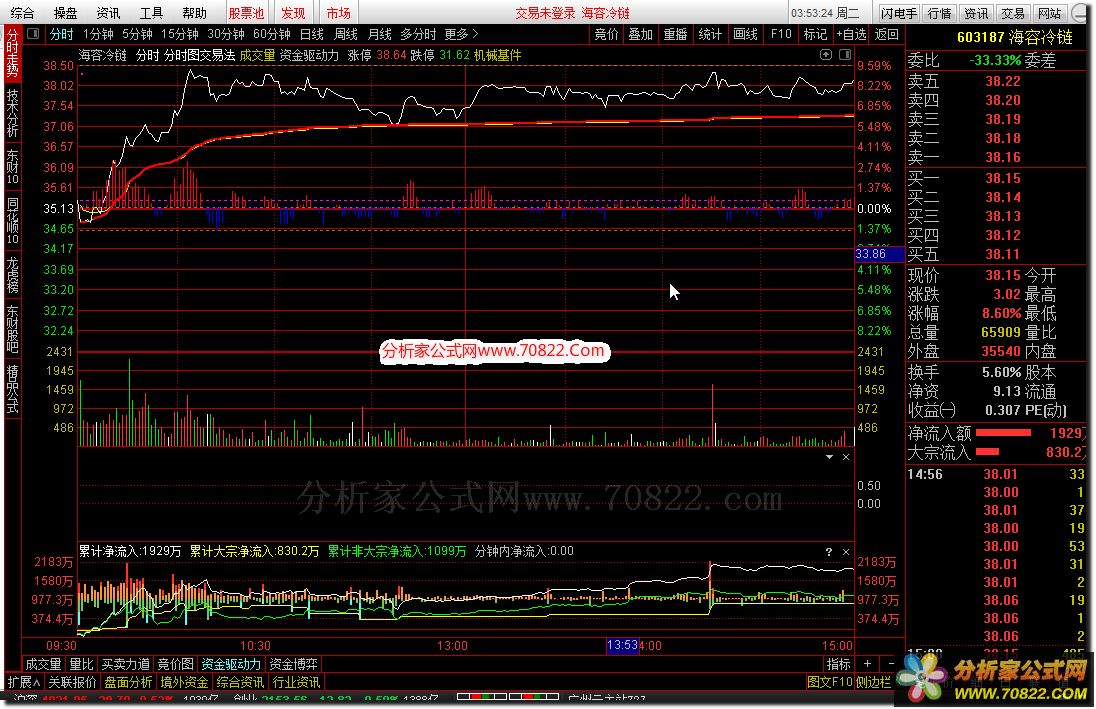
Task: Open 分时走势 in the left sidebar
Action: (13, 54)
